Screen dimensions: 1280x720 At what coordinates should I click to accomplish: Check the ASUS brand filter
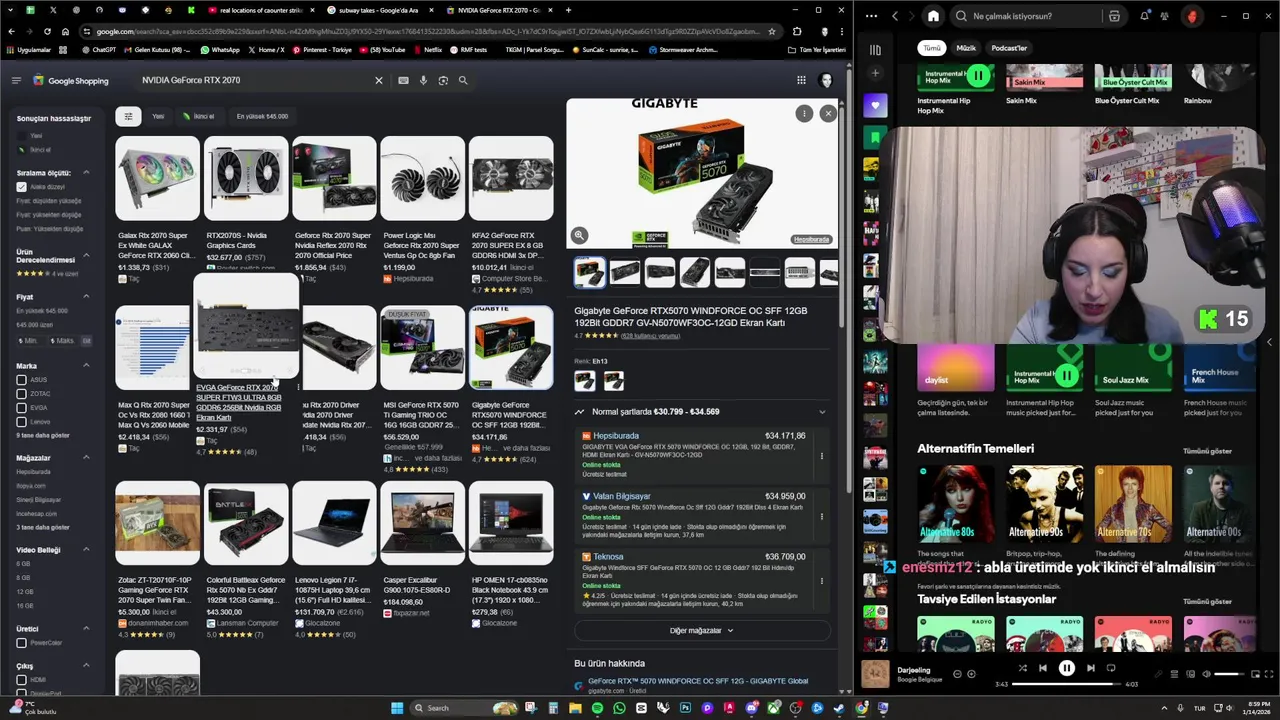pyautogui.click(x=21, y=380)
